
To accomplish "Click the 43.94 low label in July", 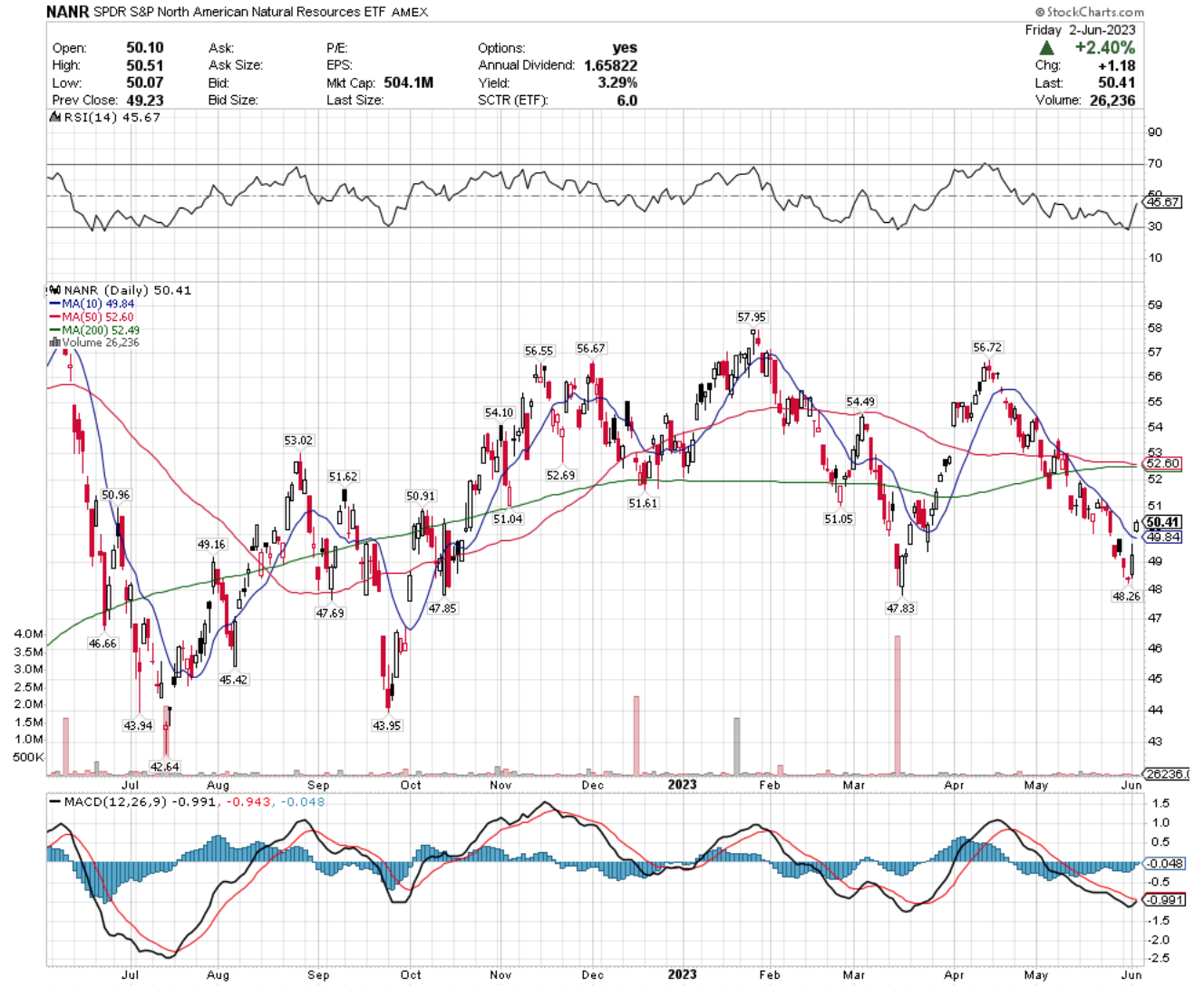I will click(138, 726).
